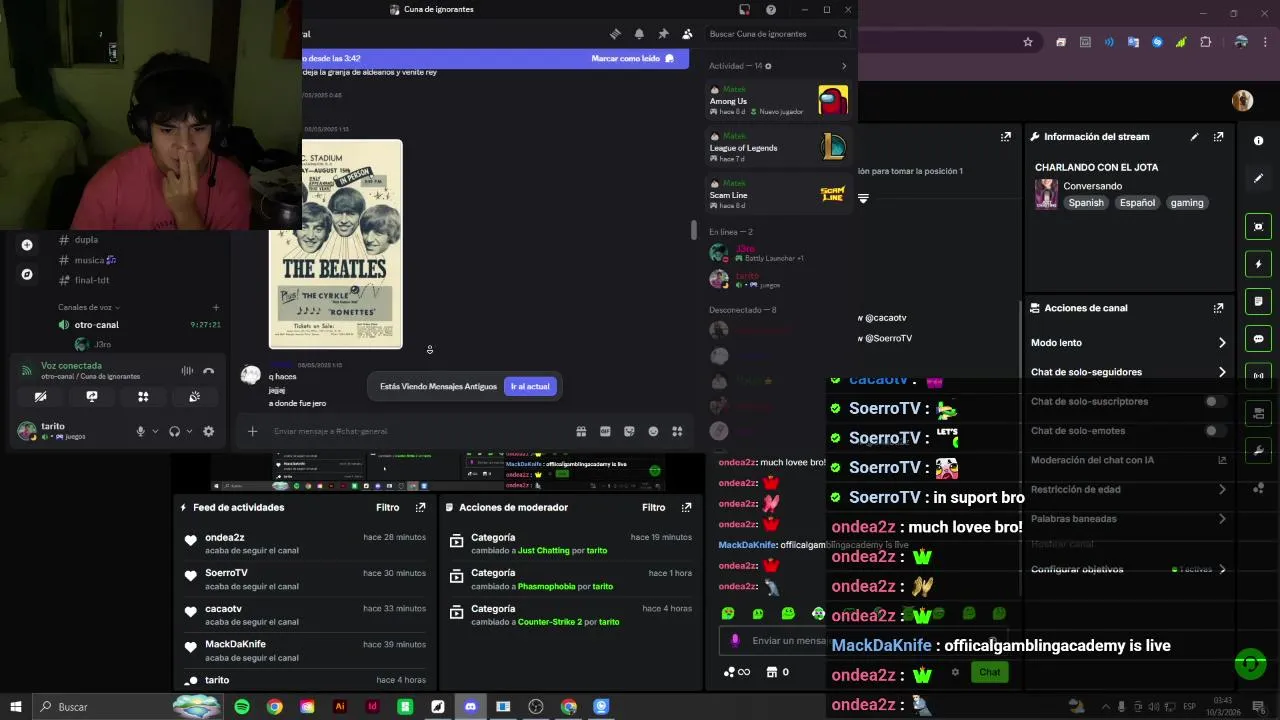Collapse Canales de voz category
This screenshot has width=1280, height=720.
click(x=88, y=307)
